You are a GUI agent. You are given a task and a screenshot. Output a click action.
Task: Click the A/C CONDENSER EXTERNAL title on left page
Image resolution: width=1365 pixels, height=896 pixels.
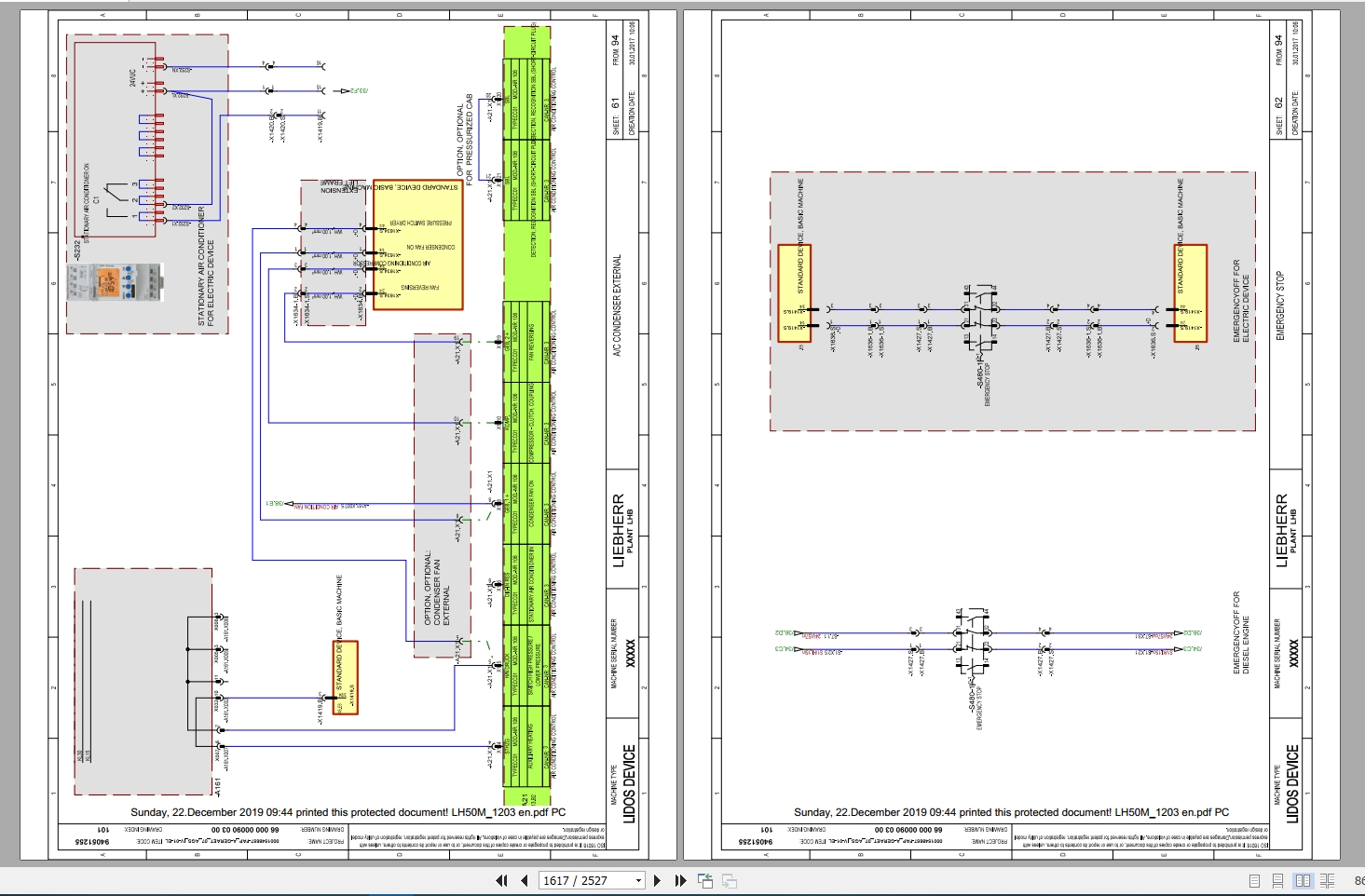(617, 305)
